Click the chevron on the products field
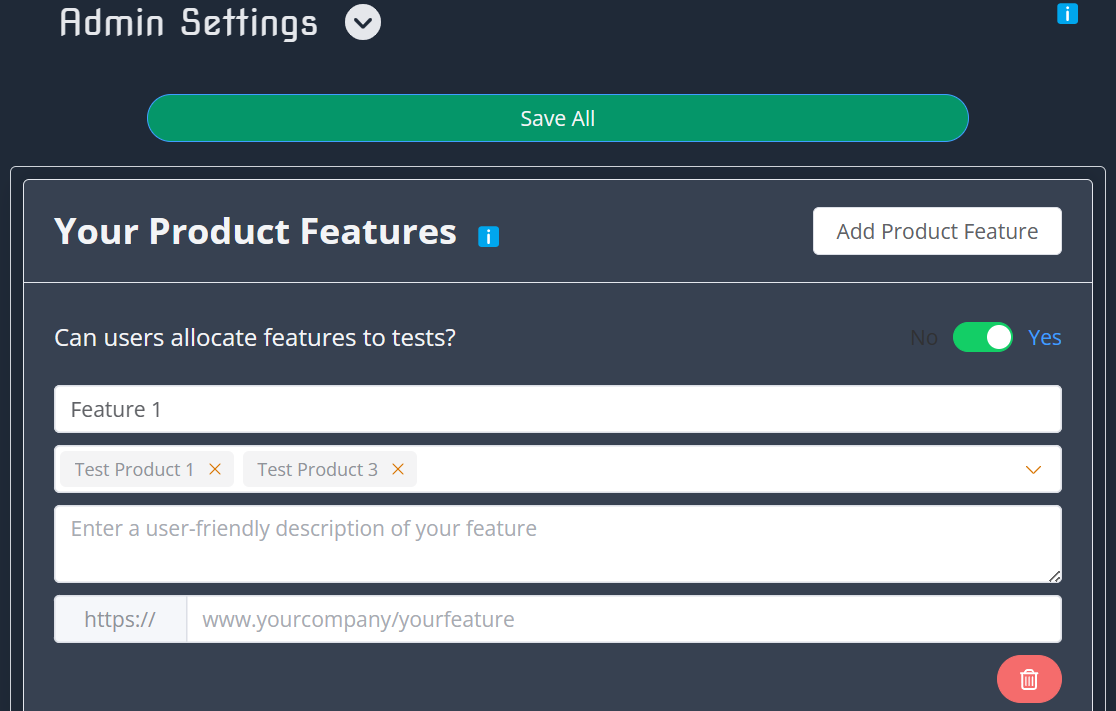The height and width of the screenshot is (711, 1116). pyautogui.click(x=1033, y=469)
